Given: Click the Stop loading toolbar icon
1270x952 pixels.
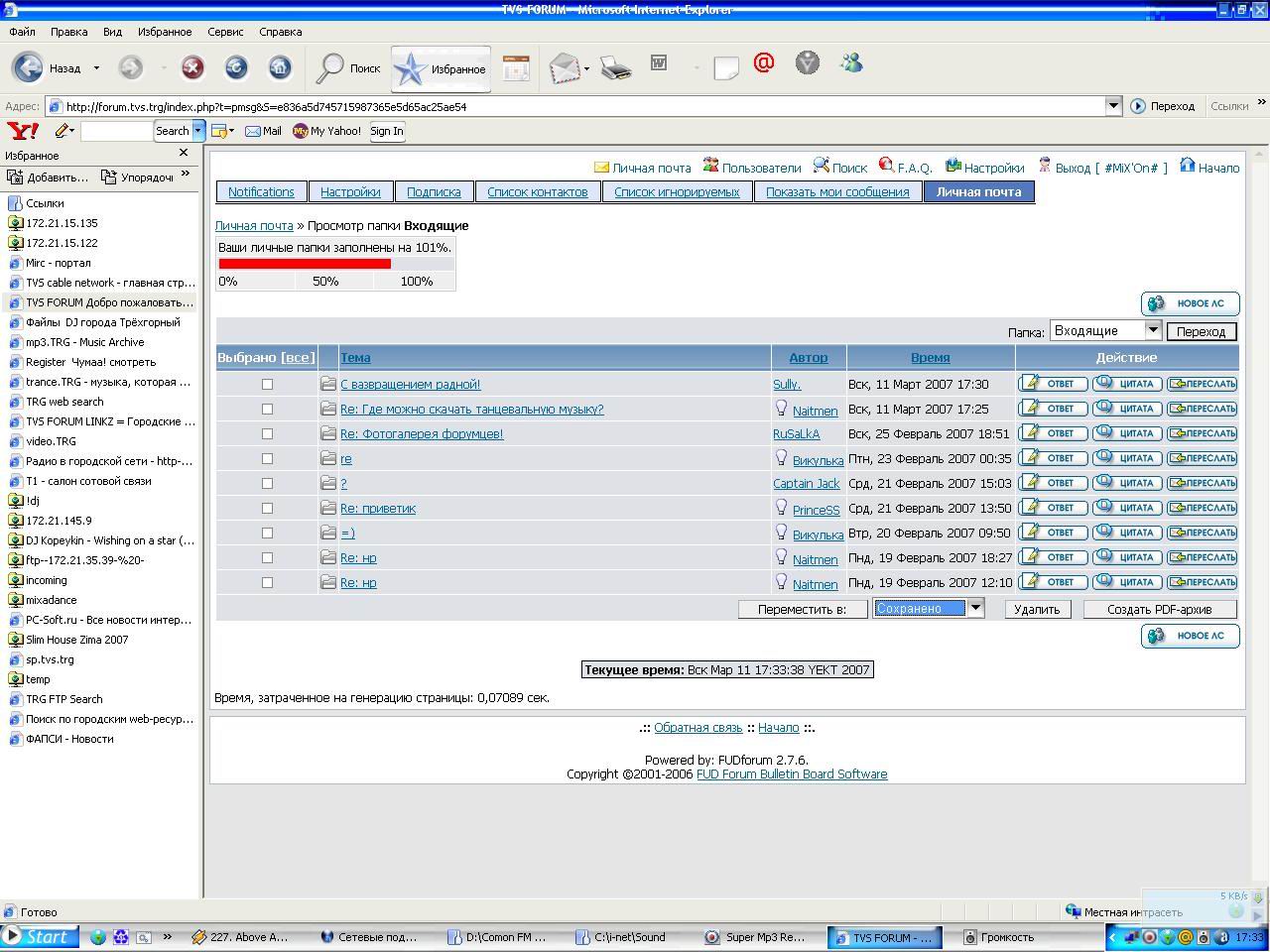Looking at the screenshot, I should (x=192, y=67).
